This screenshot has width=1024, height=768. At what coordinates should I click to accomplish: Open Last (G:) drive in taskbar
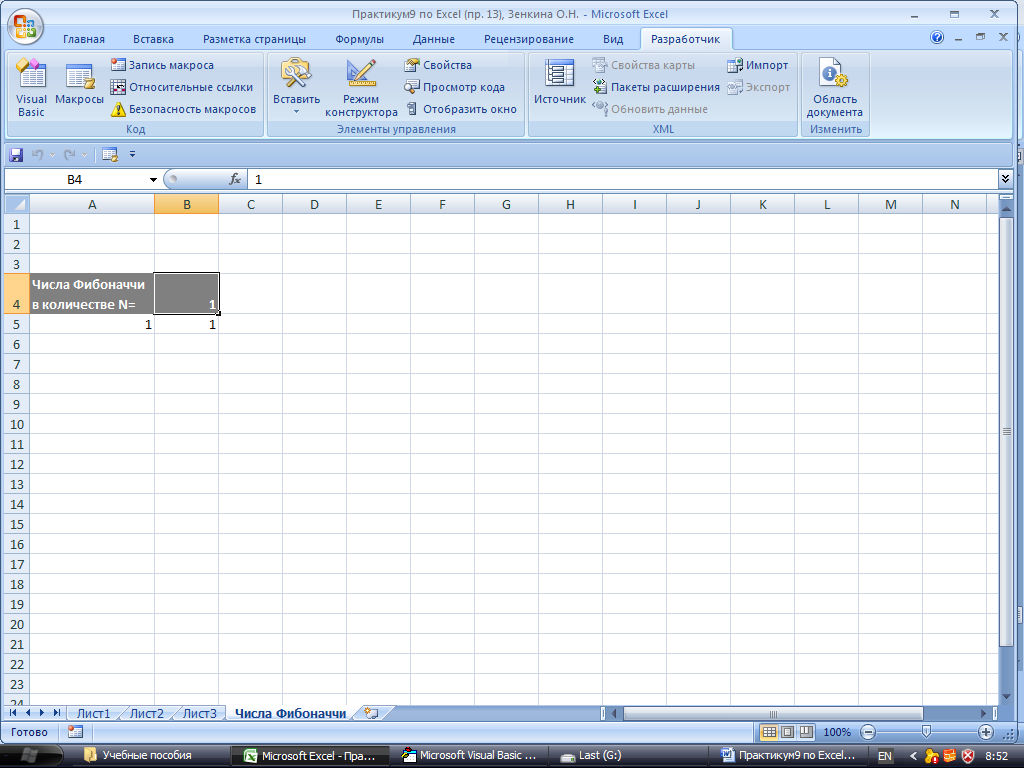[x=591, y=756]
